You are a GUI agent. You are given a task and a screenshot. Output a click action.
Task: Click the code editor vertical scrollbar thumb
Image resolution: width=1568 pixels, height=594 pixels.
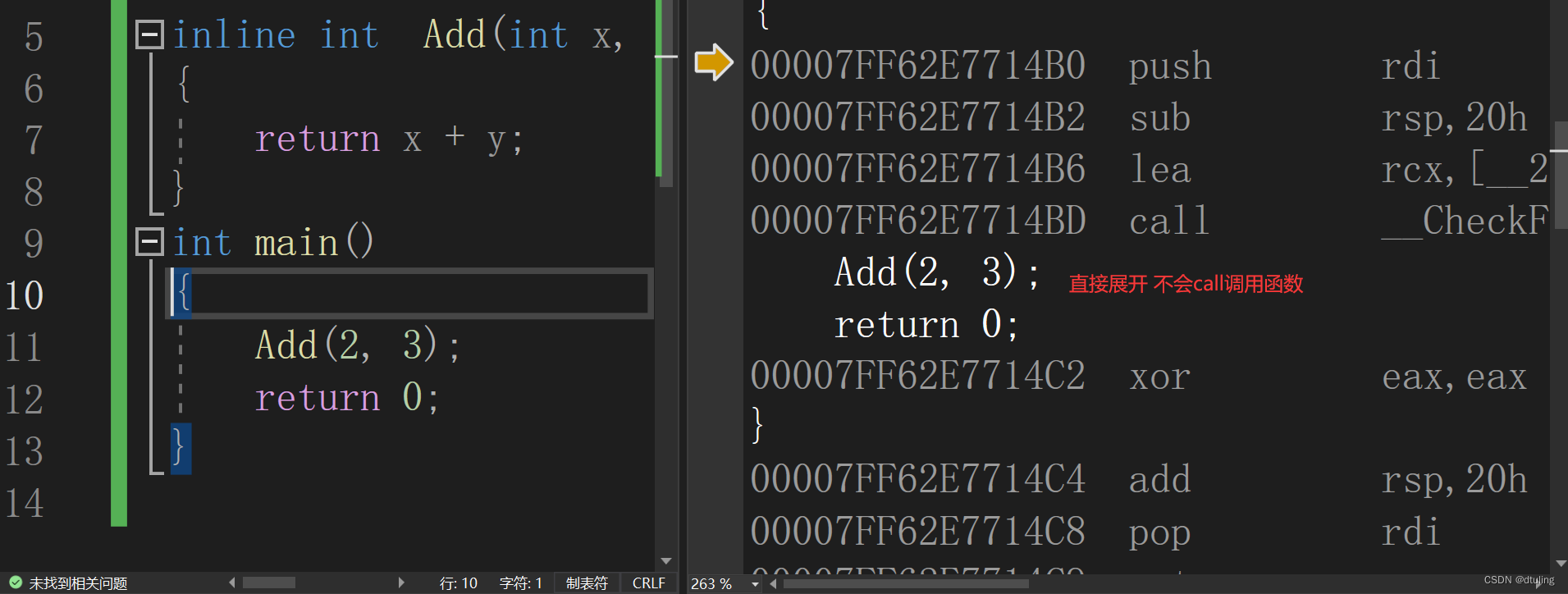pyautogui.click(x=666, y=93)
